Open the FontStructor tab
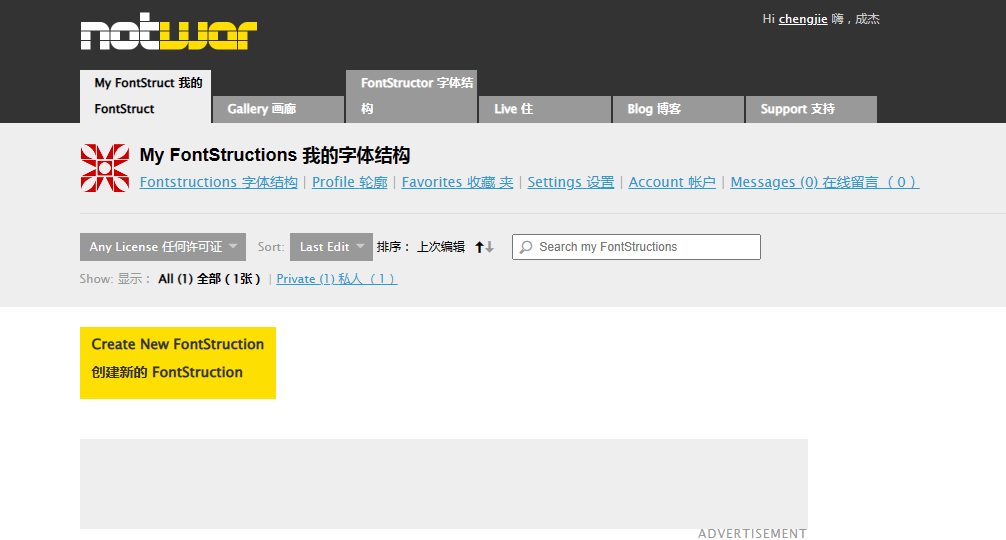The image size is (1006, 540). coord(411,96)
